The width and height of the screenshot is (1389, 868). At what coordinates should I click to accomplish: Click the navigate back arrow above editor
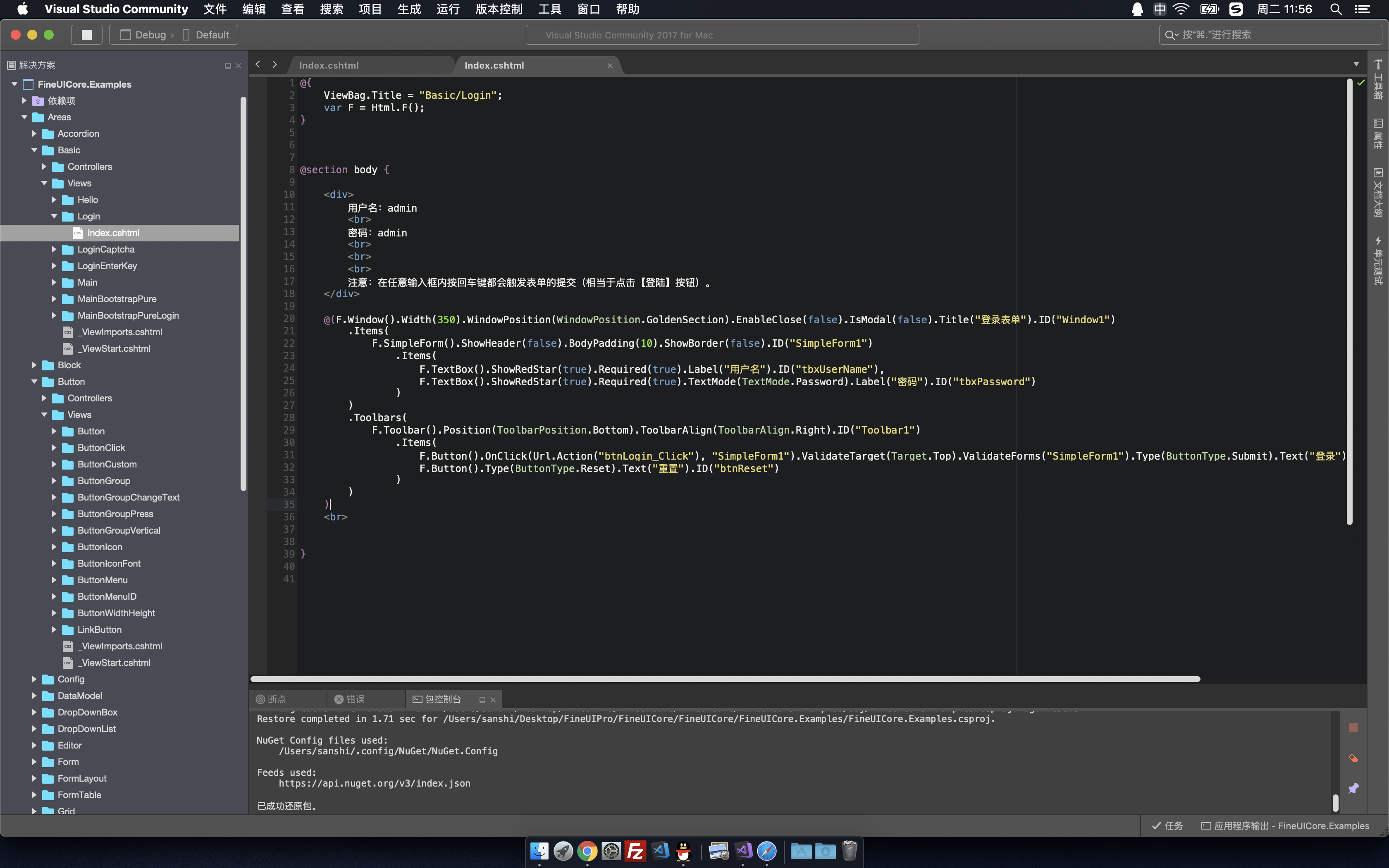pyautogui.click(x=258, y=65)
